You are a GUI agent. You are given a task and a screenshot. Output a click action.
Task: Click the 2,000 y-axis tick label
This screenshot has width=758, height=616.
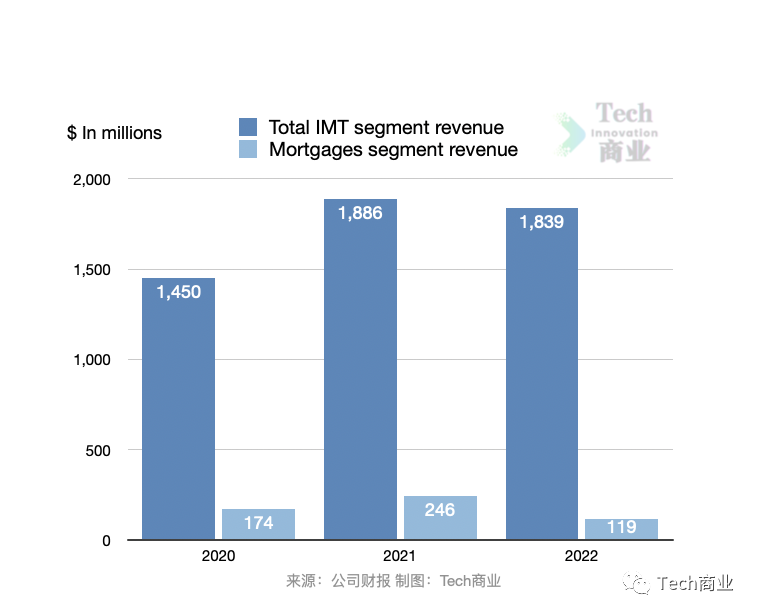coord(91,180)
